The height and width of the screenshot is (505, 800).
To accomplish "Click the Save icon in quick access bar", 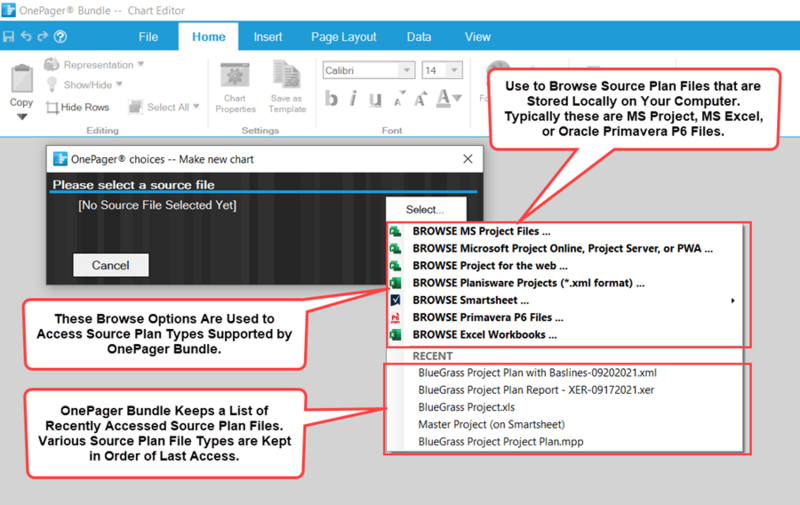I will [9, 37].
